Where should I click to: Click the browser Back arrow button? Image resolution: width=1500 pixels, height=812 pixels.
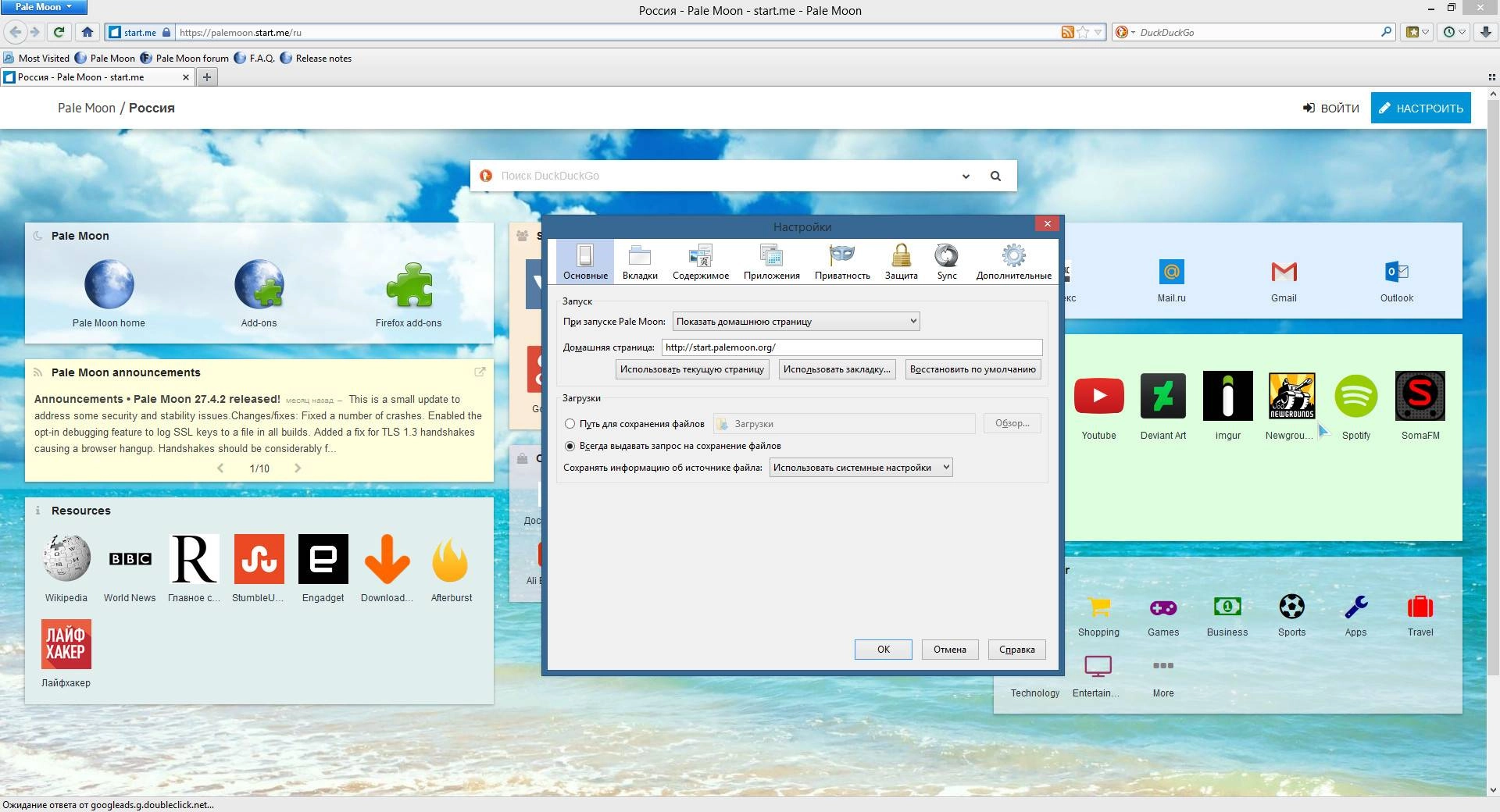pos(15,32)
